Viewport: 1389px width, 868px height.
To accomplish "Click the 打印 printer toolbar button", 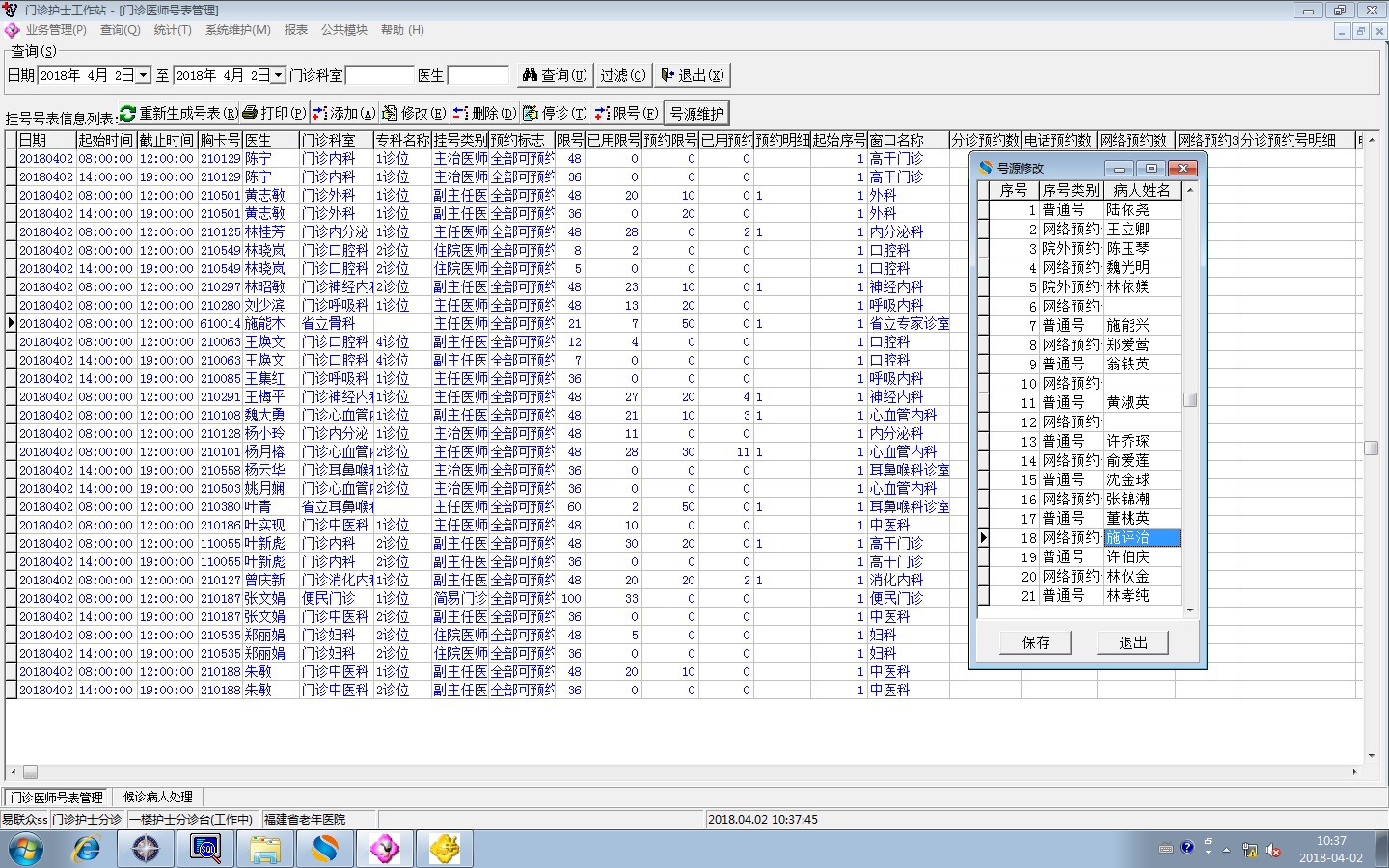I will tap(275, 113).
